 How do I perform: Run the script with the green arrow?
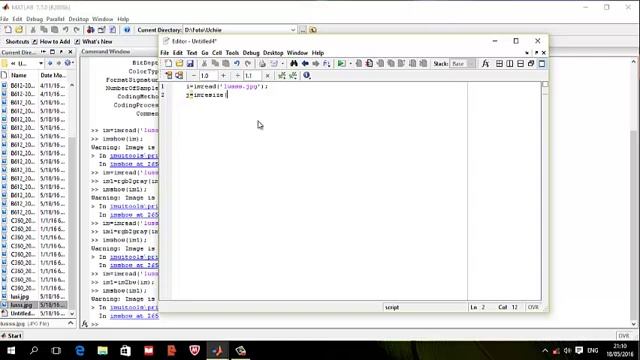pos(341,64)
